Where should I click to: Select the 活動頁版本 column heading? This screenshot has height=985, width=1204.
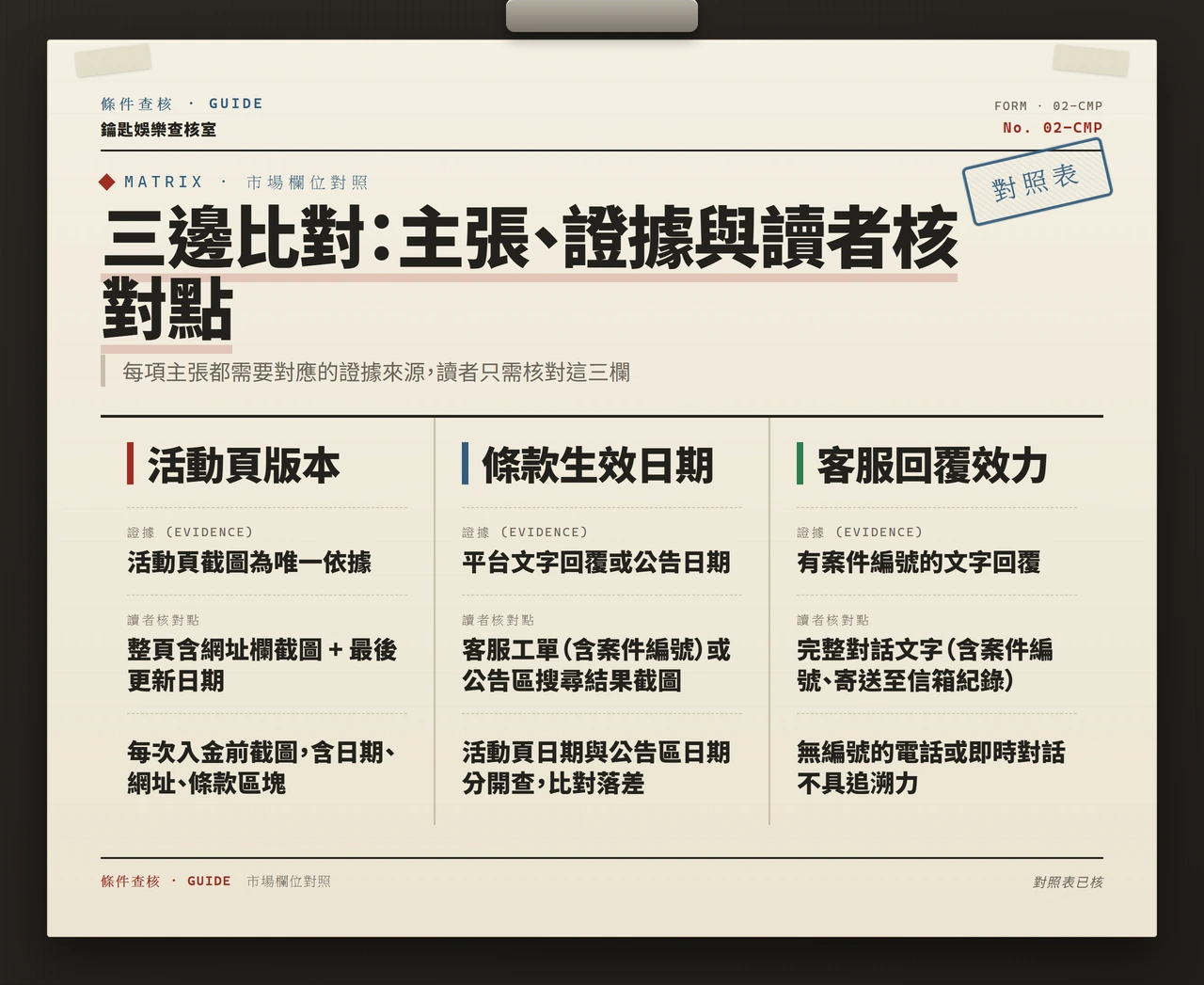[x=244, y=465]
